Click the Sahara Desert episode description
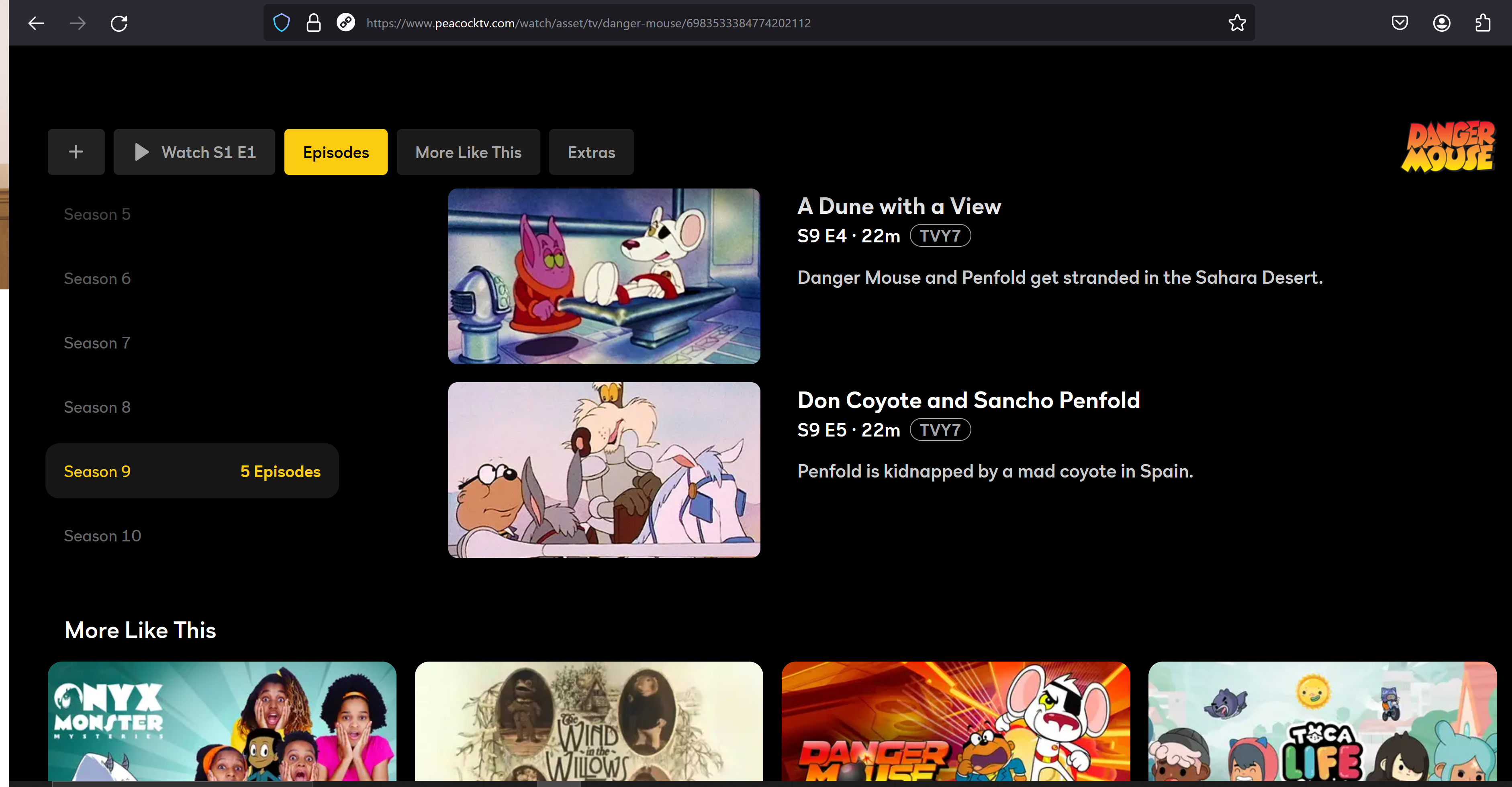Viewport: 1512px width, 787px height. tap(1060, 277)
